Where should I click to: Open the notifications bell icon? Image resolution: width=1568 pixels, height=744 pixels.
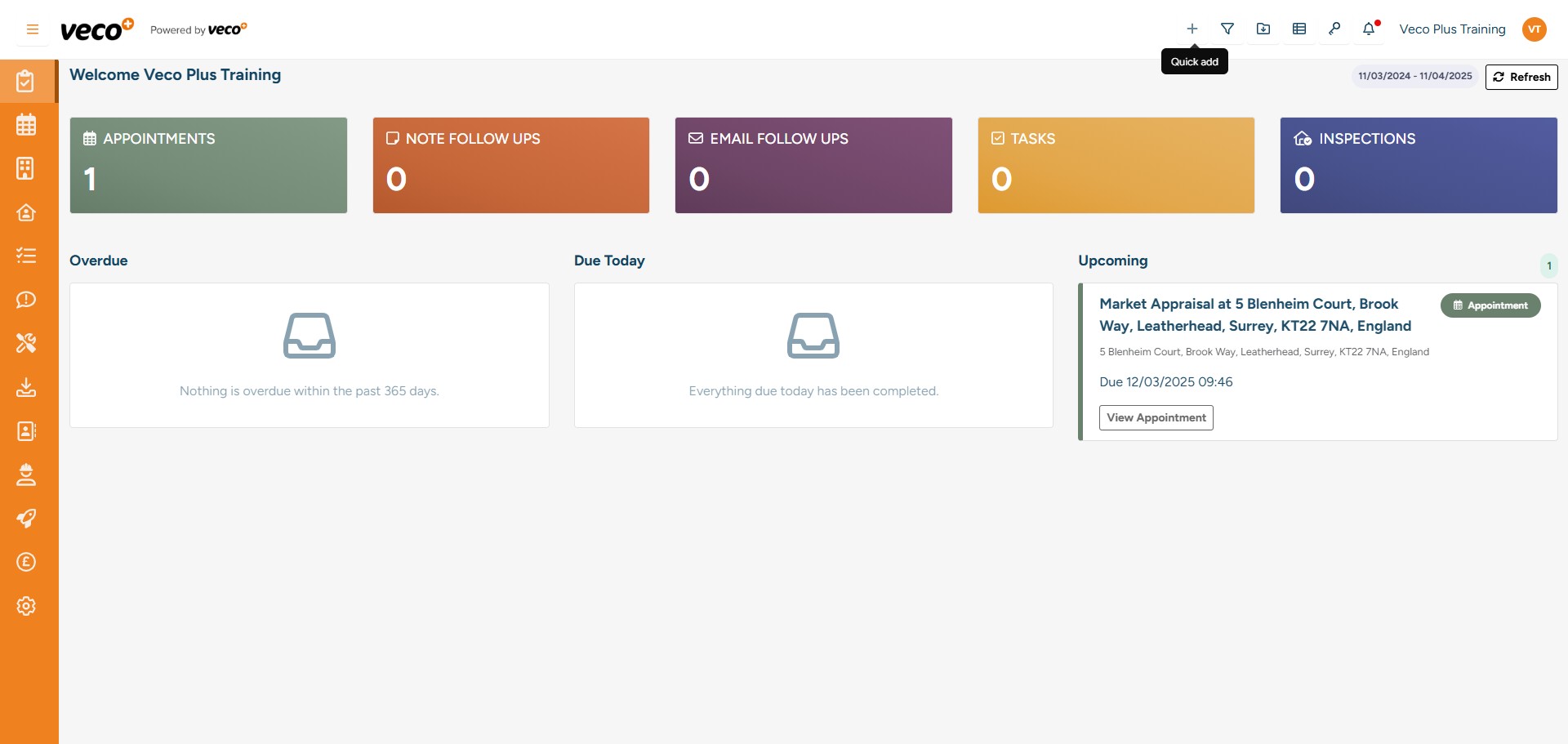coord(1369,29)
